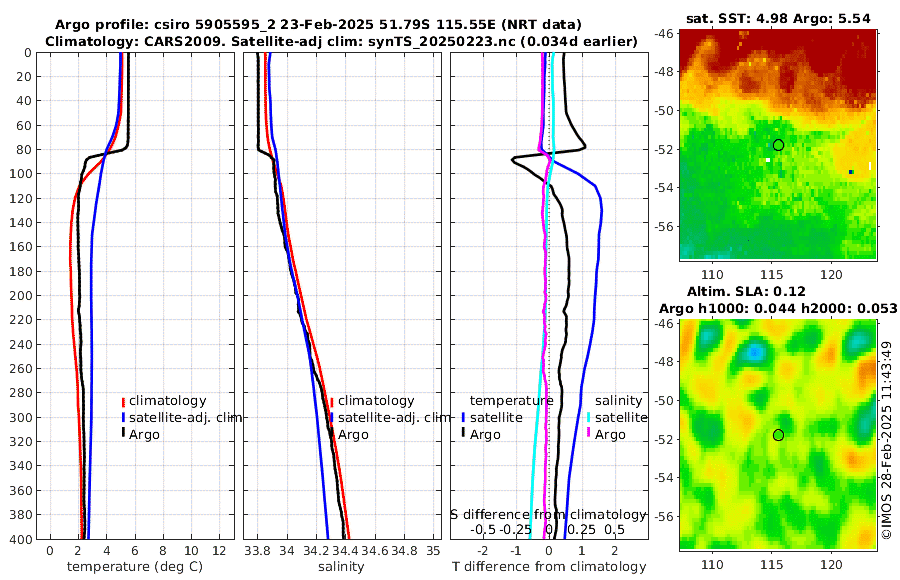The image size is (900, 580).
Task: Click black Argo swatch in salinity legend
Action: pos(332,435)
